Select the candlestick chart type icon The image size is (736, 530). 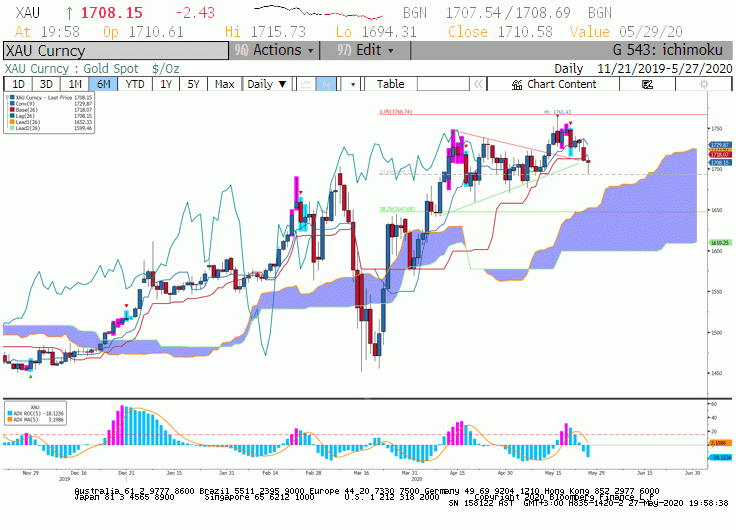(x=326, y=84)
